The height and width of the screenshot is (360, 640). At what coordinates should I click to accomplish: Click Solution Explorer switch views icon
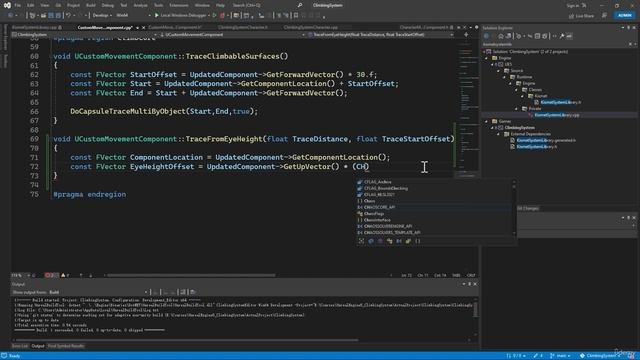(509, 36)
